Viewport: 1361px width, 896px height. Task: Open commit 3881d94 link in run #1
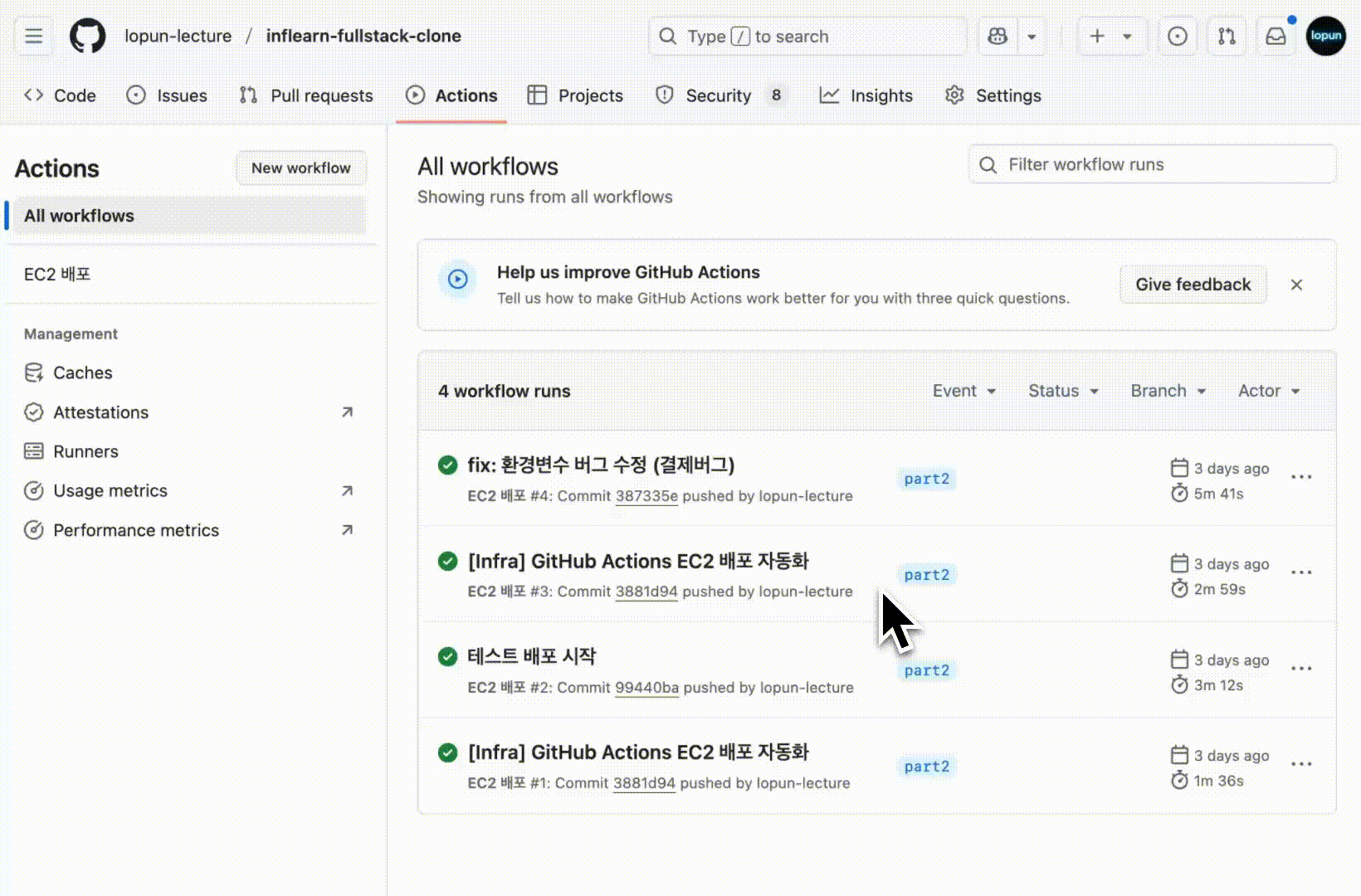pyautogui.click(x=644, y=783)
